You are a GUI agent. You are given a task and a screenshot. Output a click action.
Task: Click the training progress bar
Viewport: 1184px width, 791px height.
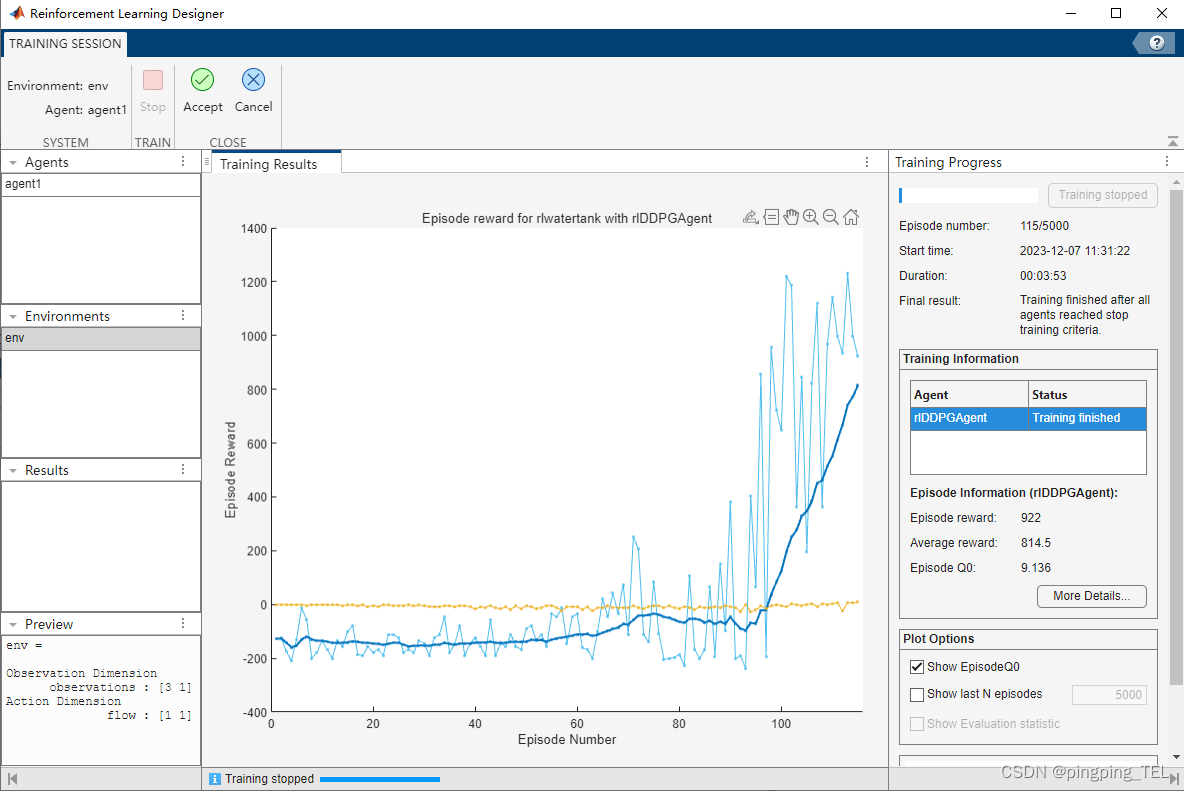pyautogui.click(x=968, y=195)
